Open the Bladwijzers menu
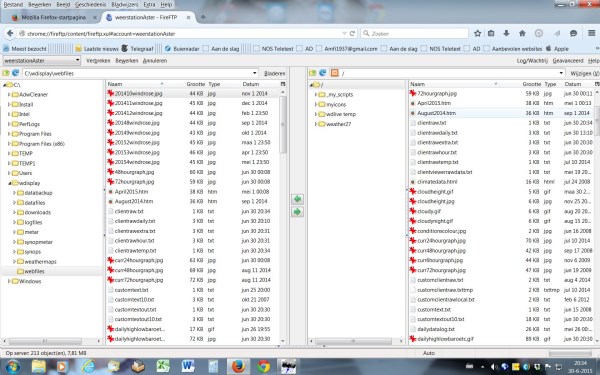 tap(124, 5)
